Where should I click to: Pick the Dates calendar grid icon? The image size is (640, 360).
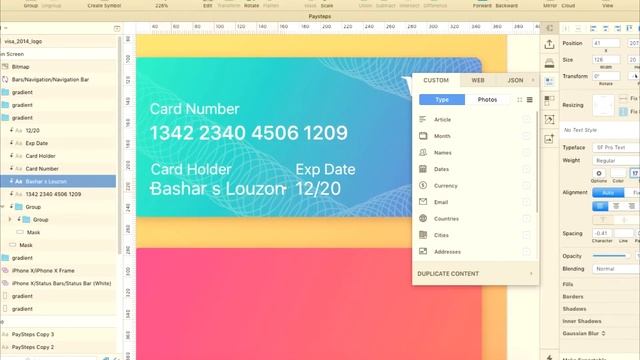coord(423,169)
